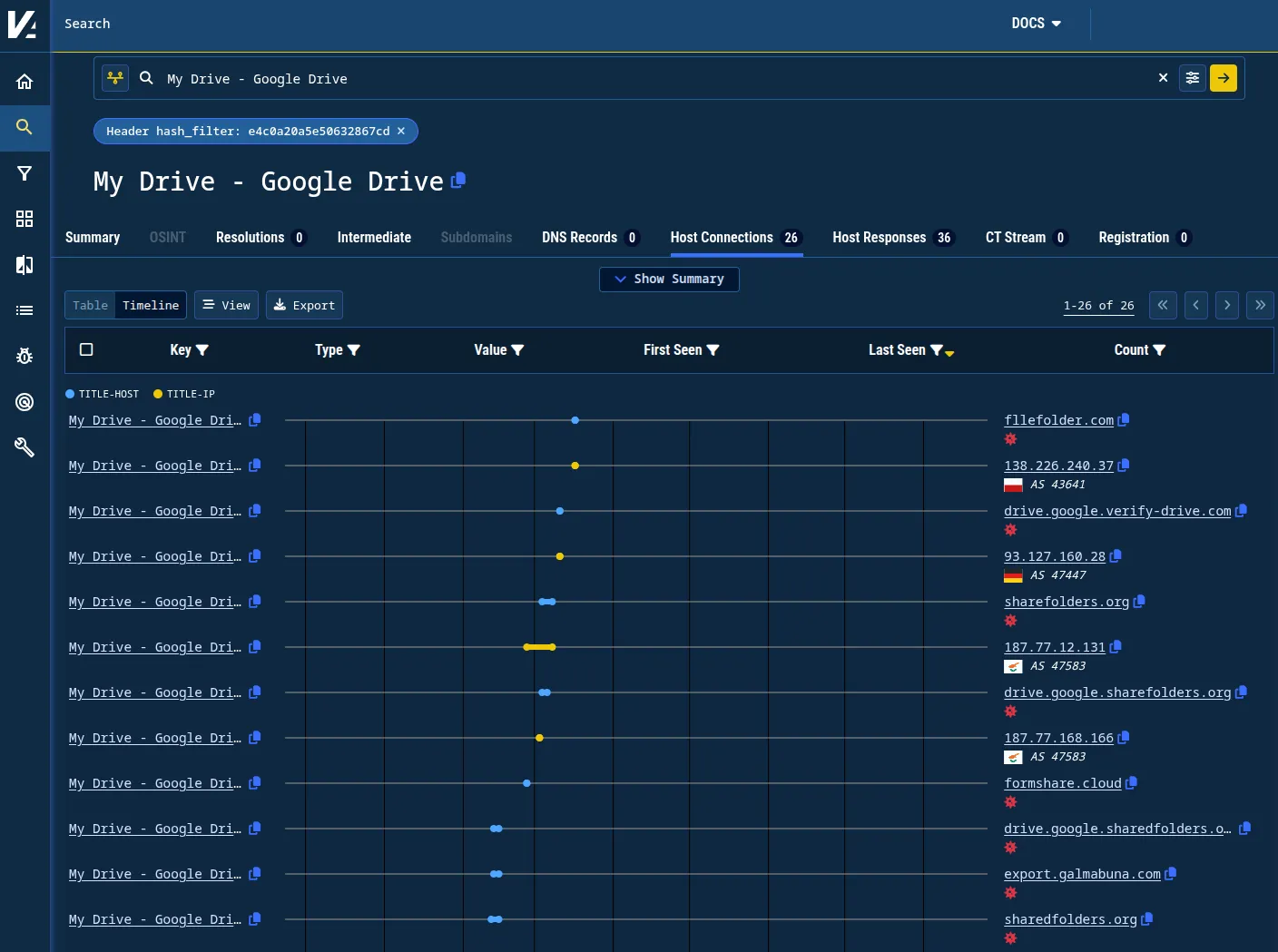The height and width of the screenshot is (952, 1278).
Task: Open the target radar sidebar icon
Action: (x=25, y=402)
